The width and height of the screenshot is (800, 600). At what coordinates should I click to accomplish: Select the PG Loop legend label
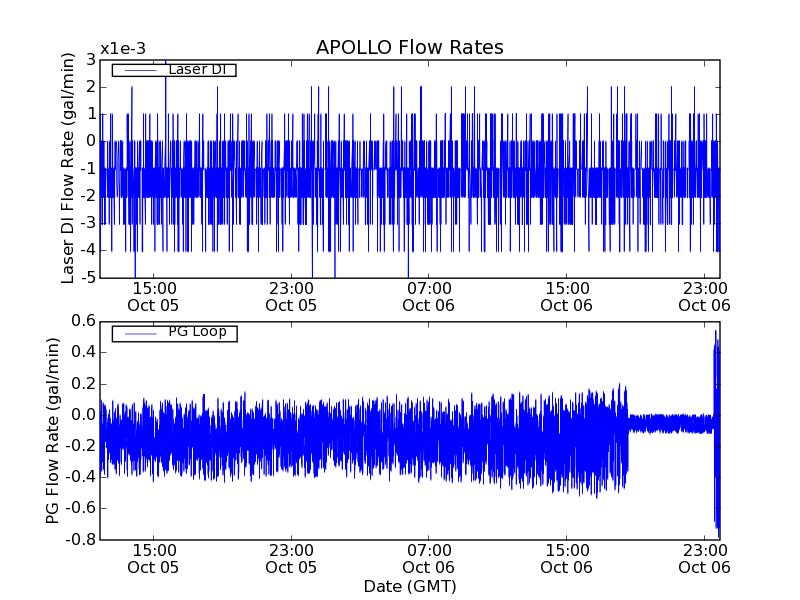196,332
